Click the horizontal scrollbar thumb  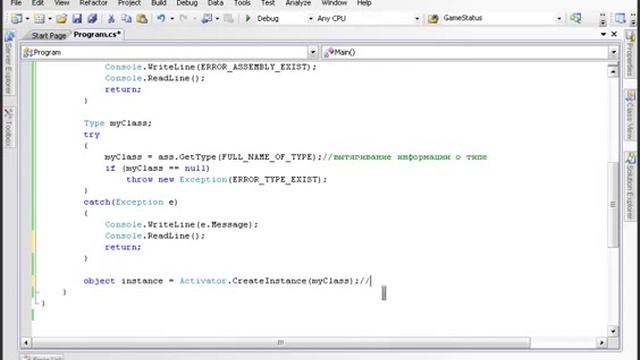click(281, 342)
